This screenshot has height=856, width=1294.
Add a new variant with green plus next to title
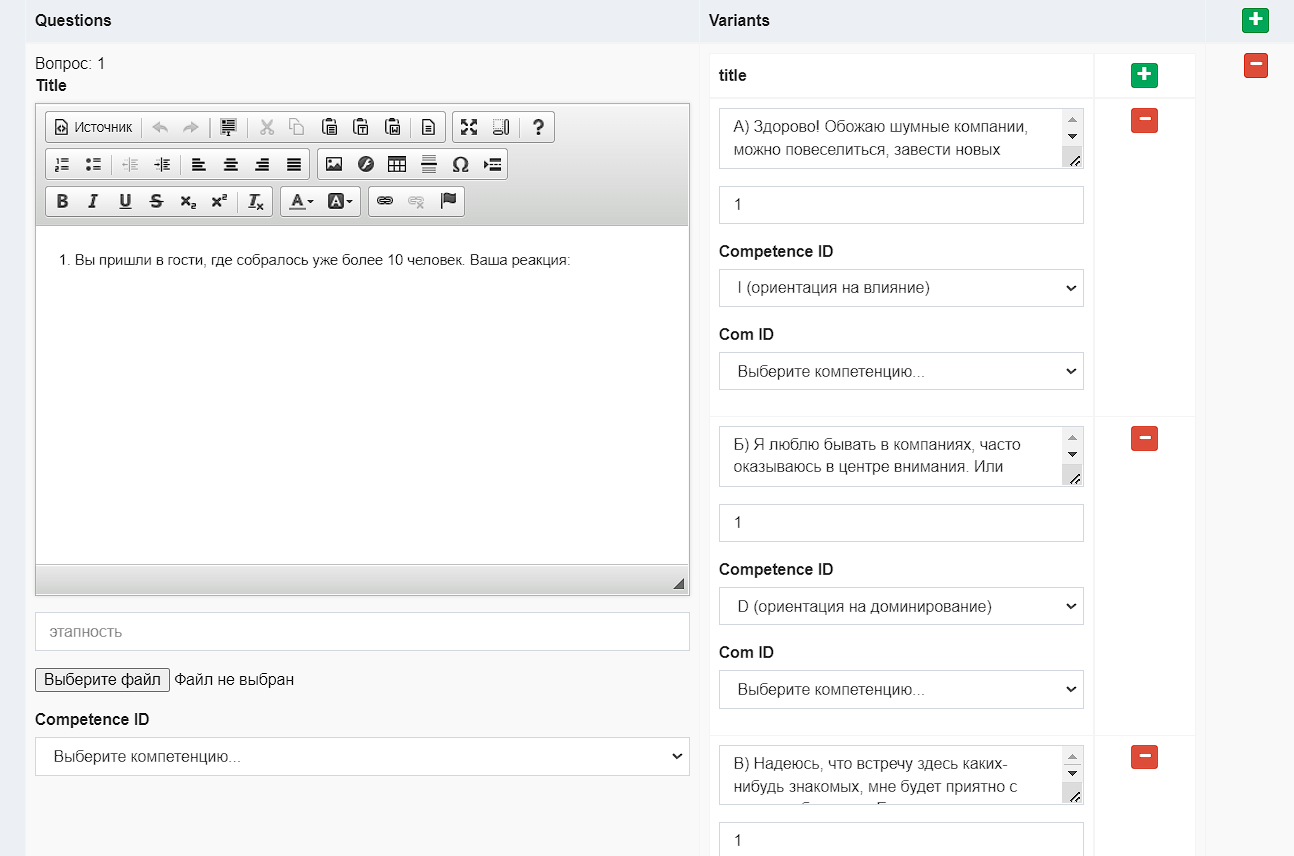1144,76
